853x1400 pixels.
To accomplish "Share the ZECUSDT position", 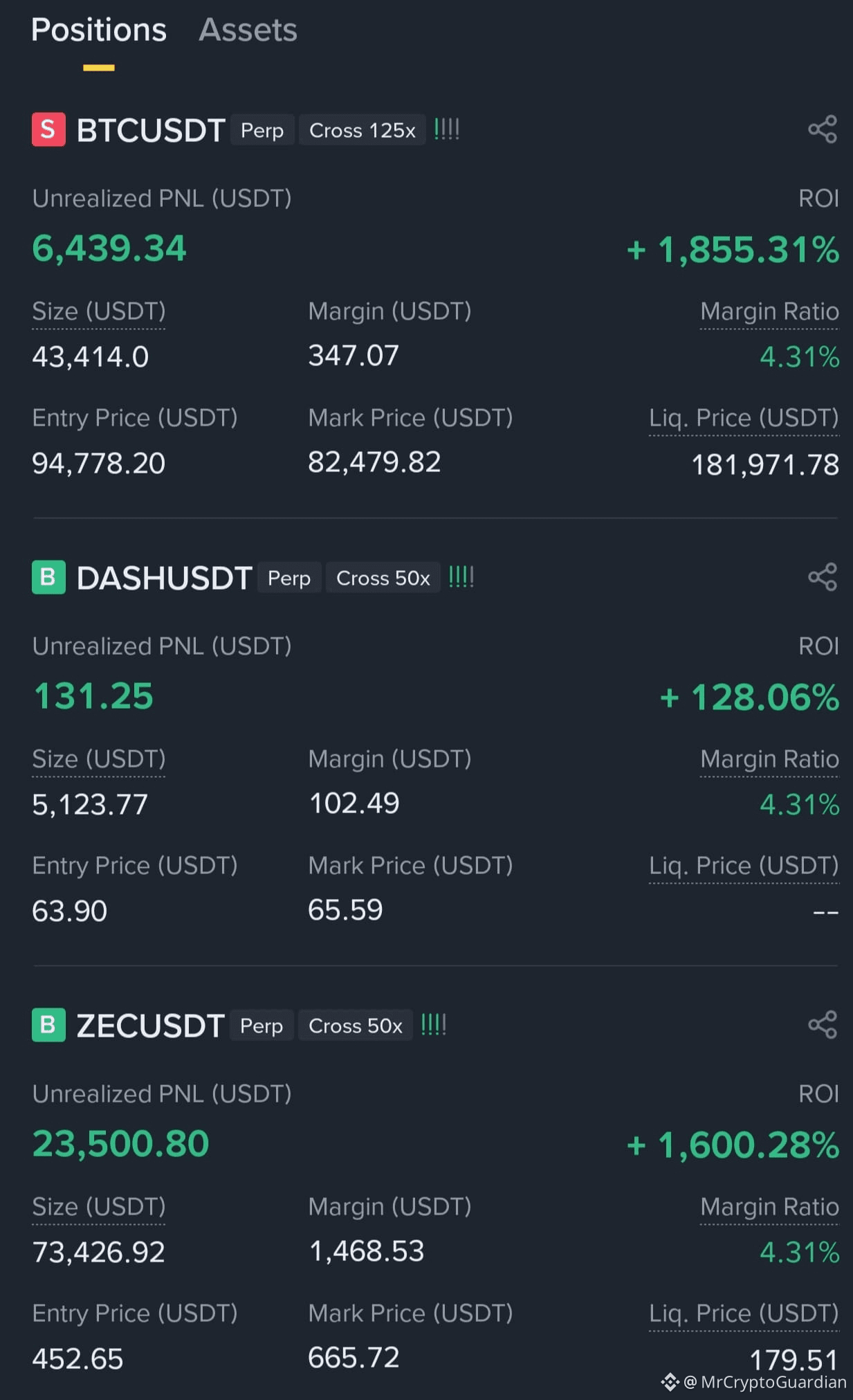I will (823, 1025).
